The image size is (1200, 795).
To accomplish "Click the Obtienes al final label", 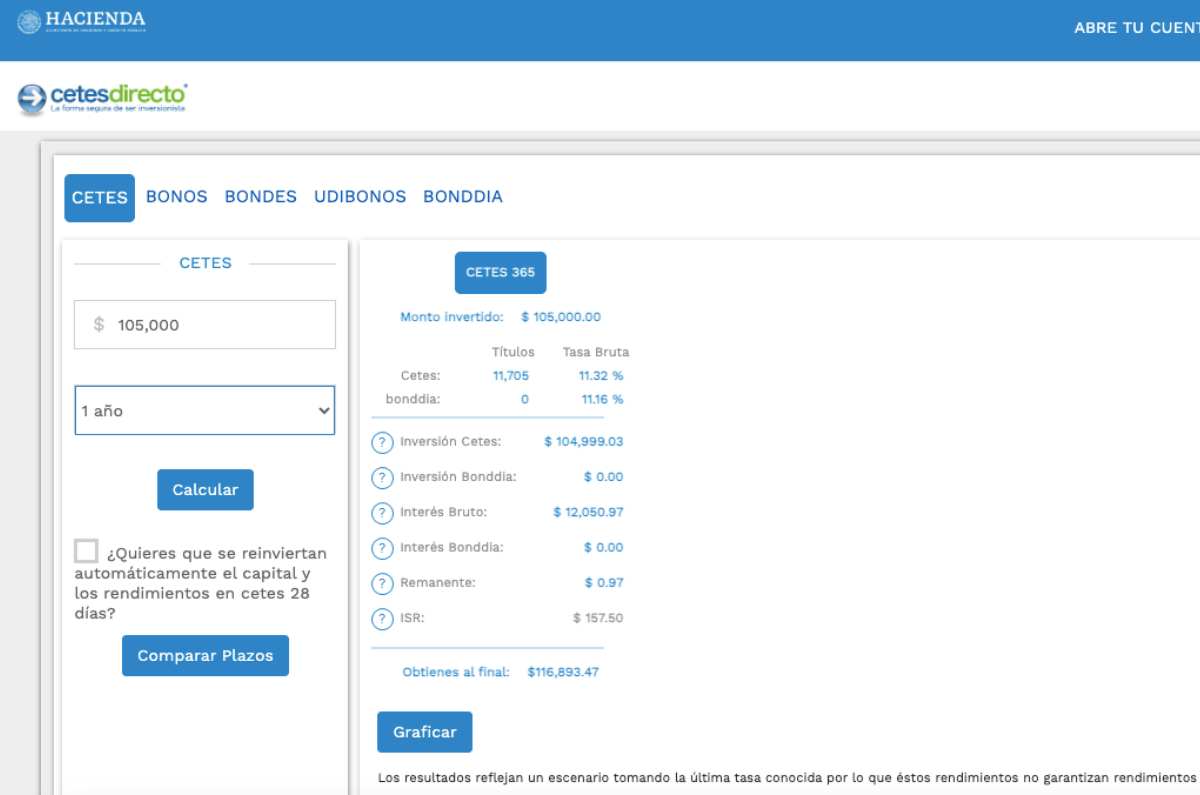I will [456, 672].
